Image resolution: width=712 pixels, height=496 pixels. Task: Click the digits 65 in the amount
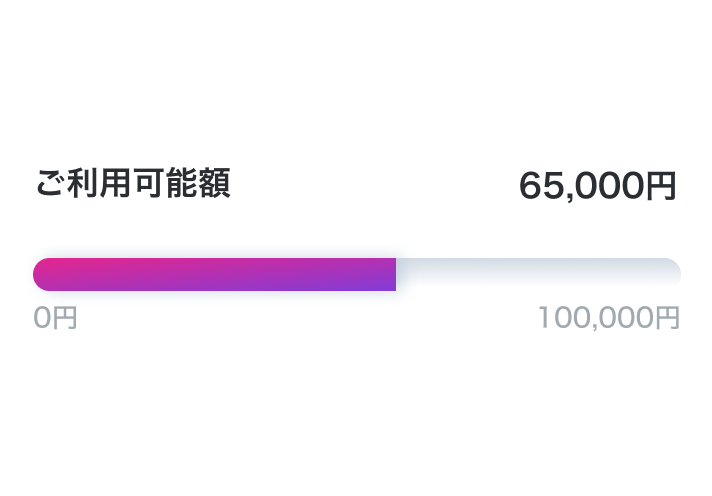tap(541, 186)
